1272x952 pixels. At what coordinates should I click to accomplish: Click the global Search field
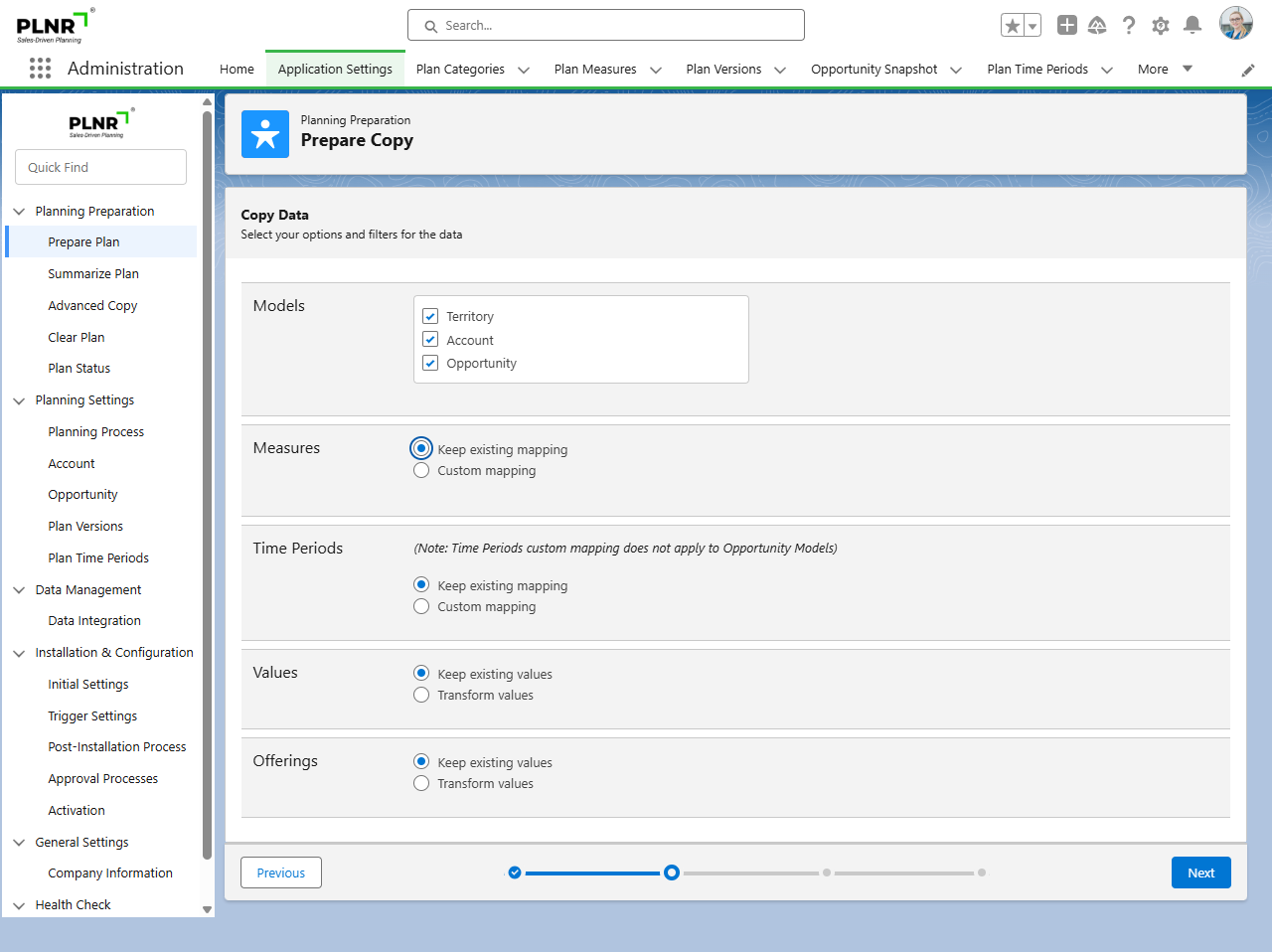point(606,25)
